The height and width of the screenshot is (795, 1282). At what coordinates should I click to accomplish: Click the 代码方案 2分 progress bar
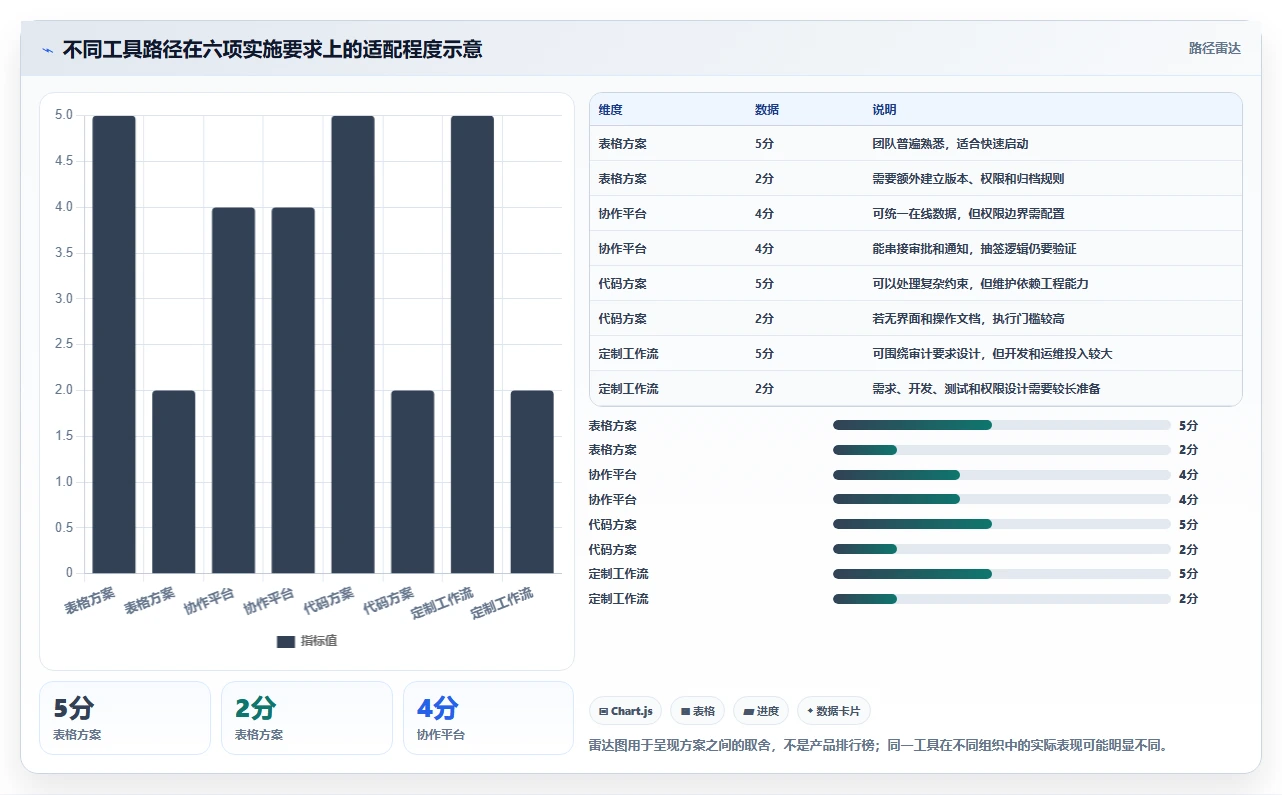pyautogui.click(x=1001, y=549)
